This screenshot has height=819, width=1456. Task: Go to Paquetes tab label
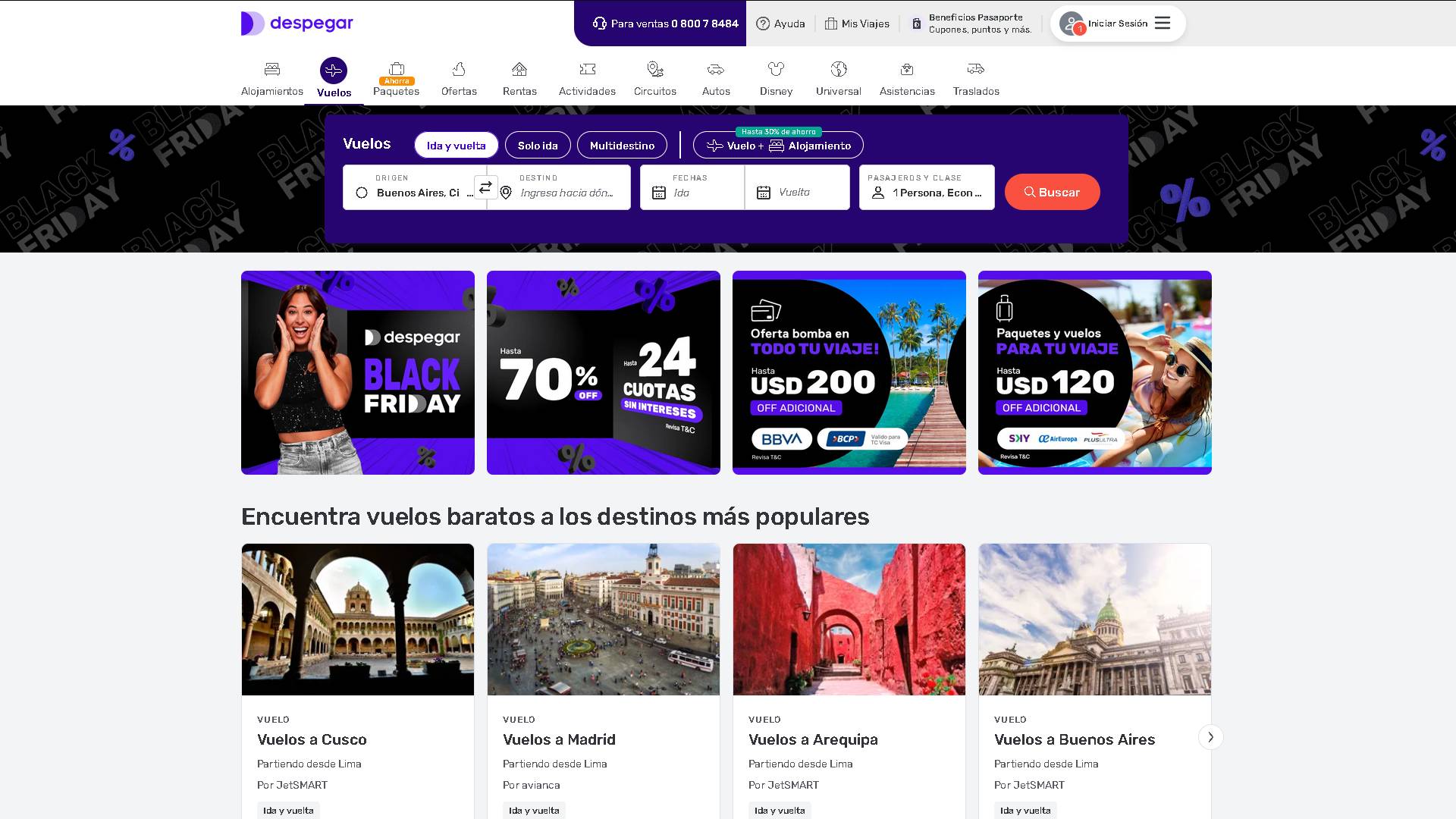pos(396,91)
